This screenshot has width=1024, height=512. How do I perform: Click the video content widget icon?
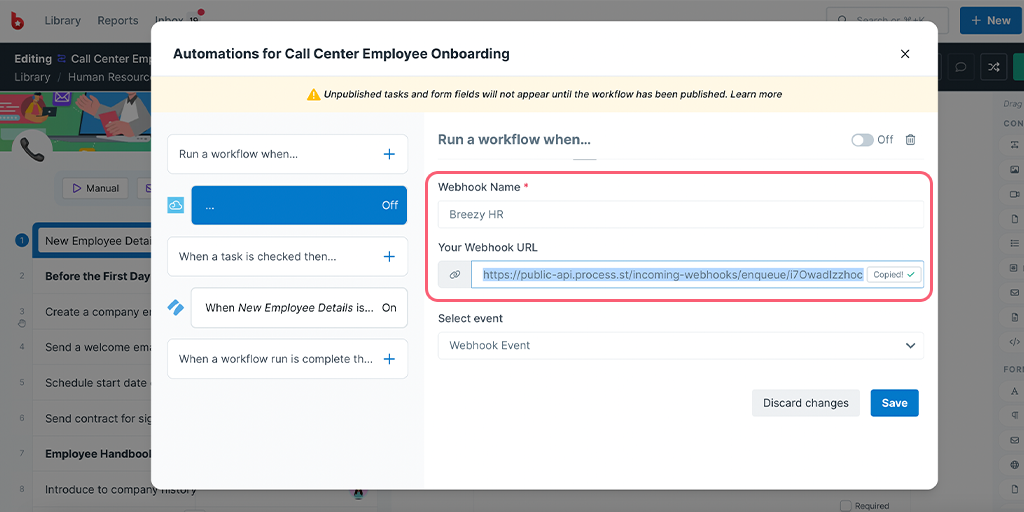click(x=1014, y=194)
